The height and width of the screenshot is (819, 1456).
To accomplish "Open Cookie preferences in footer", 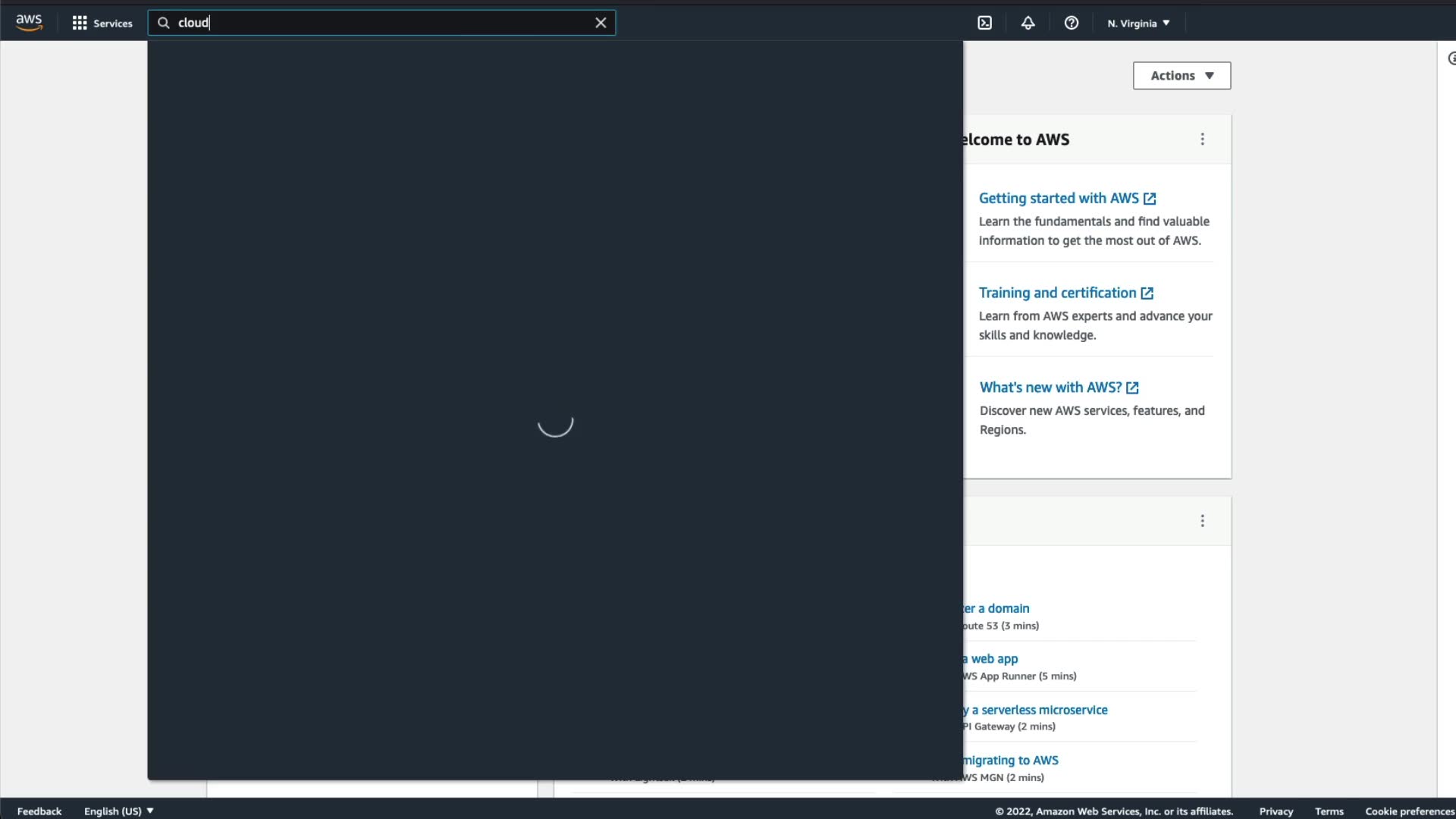I will [1409, 811].
